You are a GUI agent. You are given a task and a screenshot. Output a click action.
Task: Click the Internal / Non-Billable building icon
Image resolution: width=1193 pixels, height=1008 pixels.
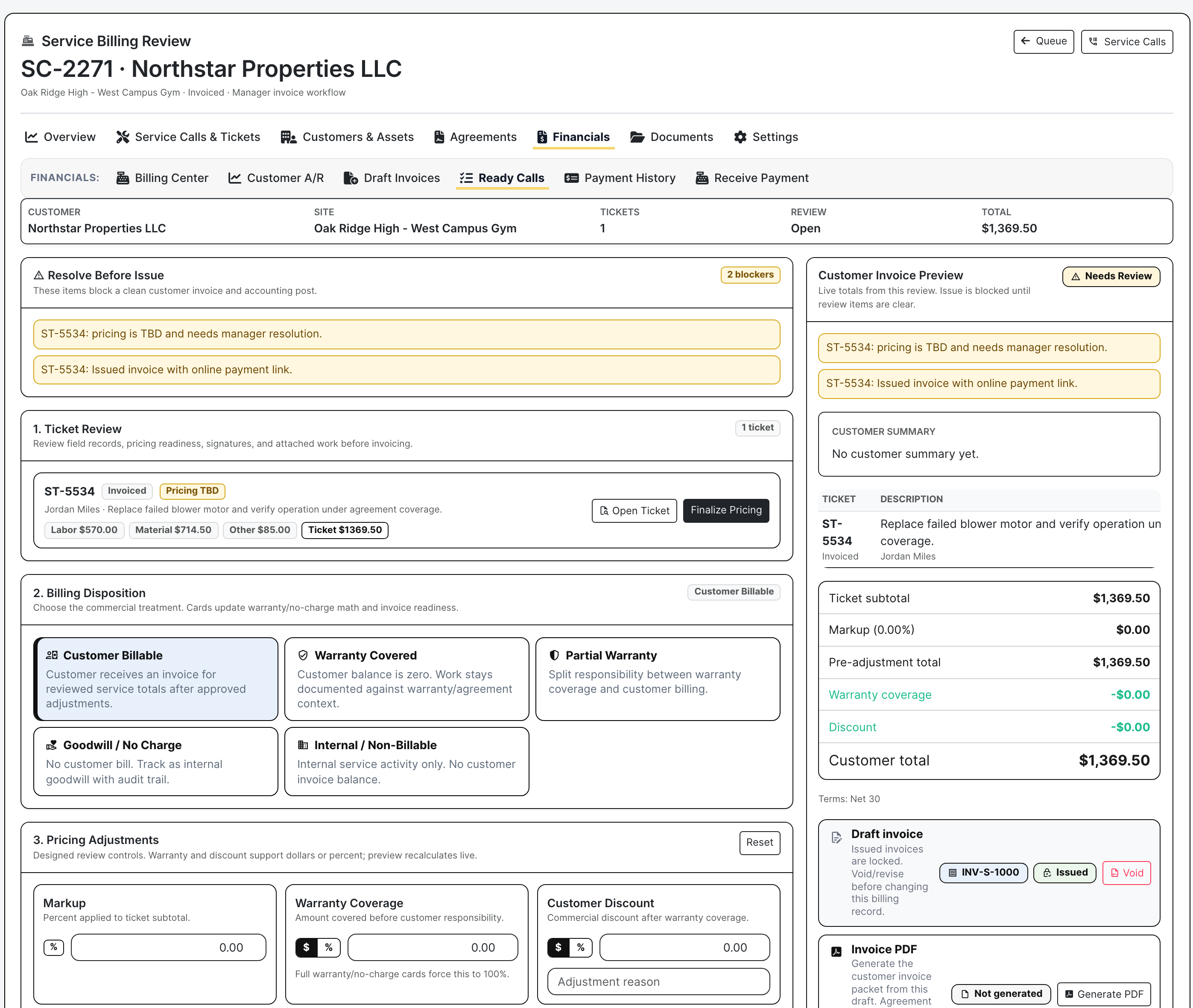point(304,745)
